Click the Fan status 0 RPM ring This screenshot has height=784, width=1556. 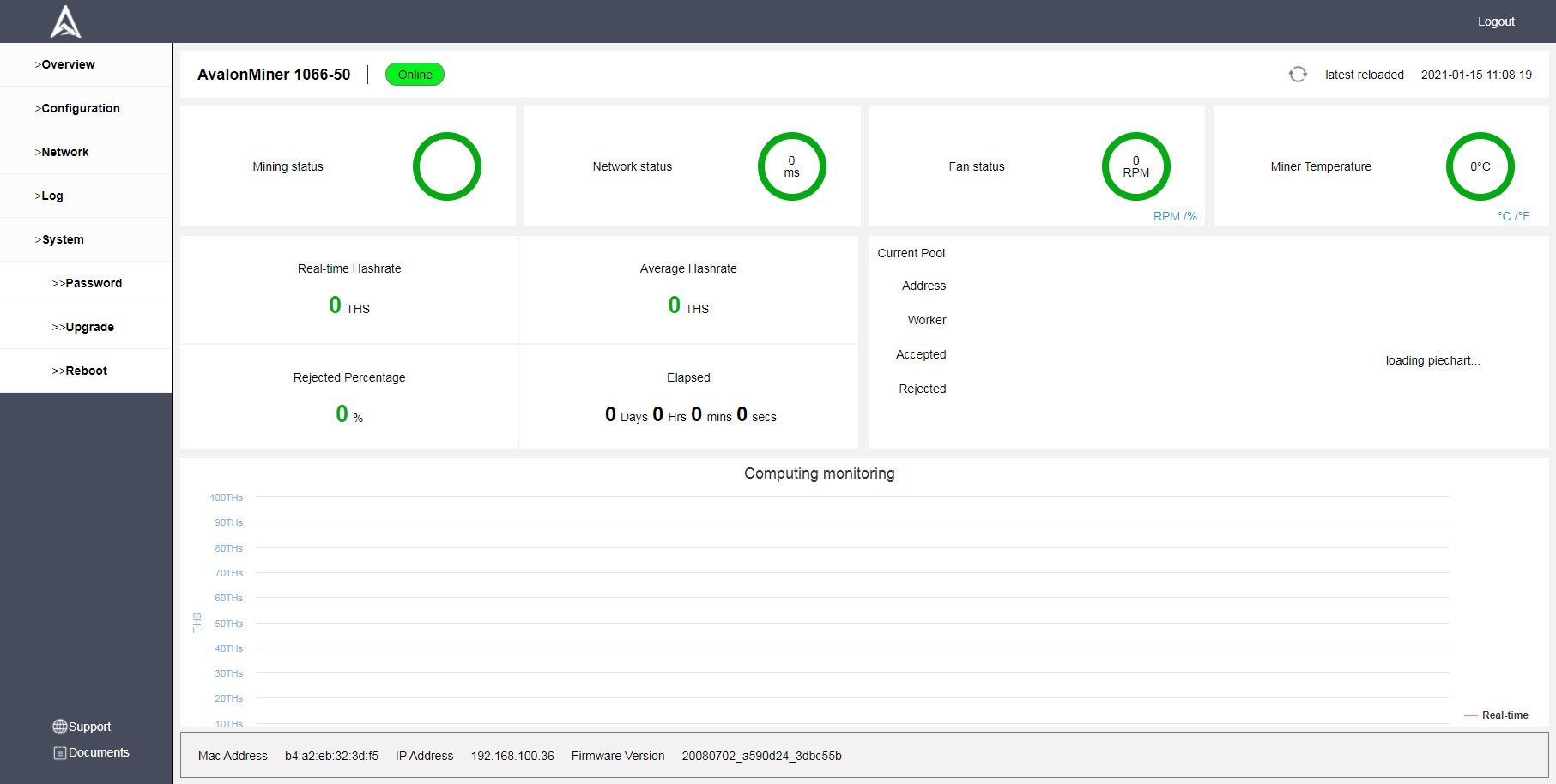(x=1135, y=166)
